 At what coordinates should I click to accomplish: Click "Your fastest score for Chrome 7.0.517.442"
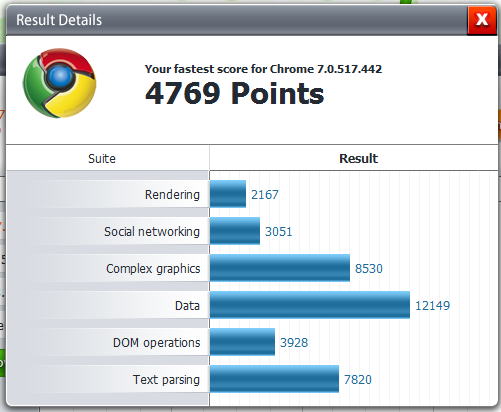point(263,69)
